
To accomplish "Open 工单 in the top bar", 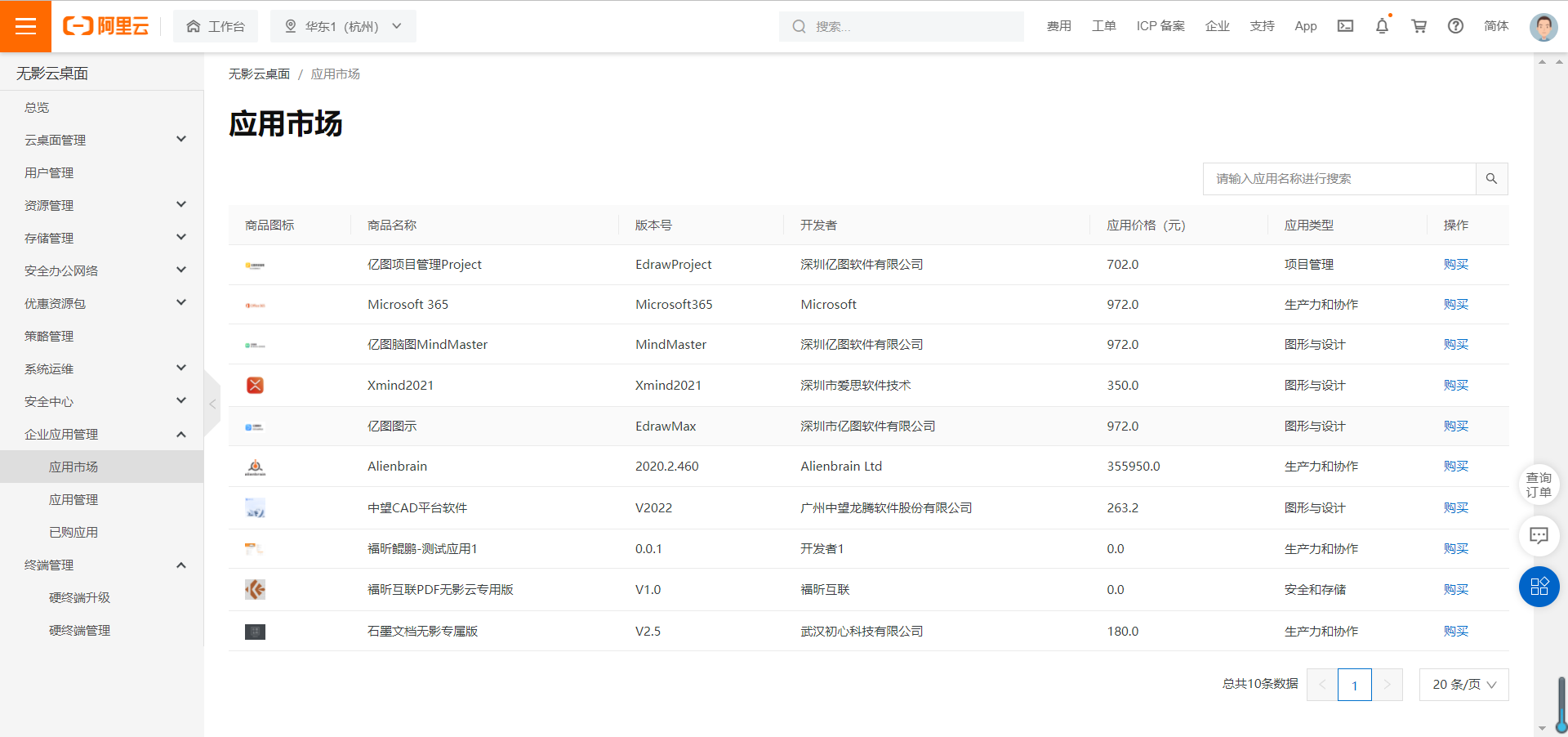I will 1103,26.
